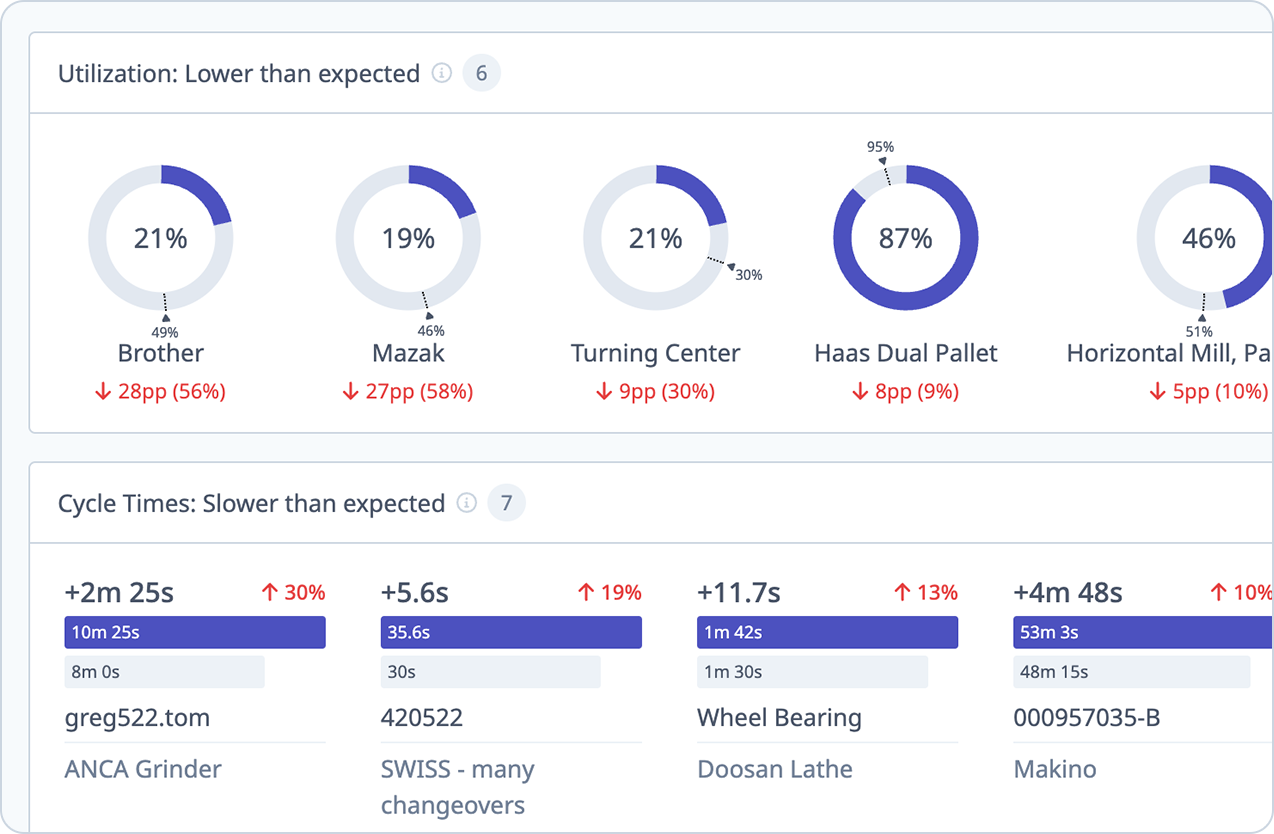Open the ANCA Grinder machine link
The width and height of the screenshot is (1274, 834).
coord(143,769)
